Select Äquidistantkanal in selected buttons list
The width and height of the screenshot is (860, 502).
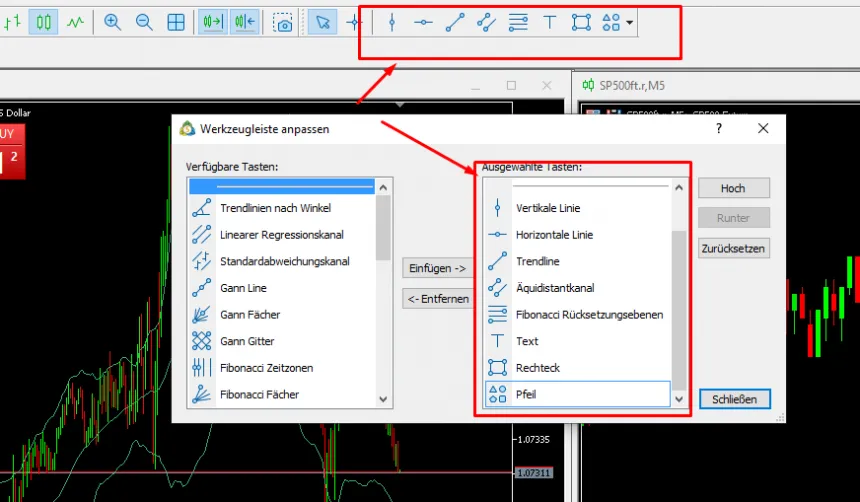[x=578, y=288]
